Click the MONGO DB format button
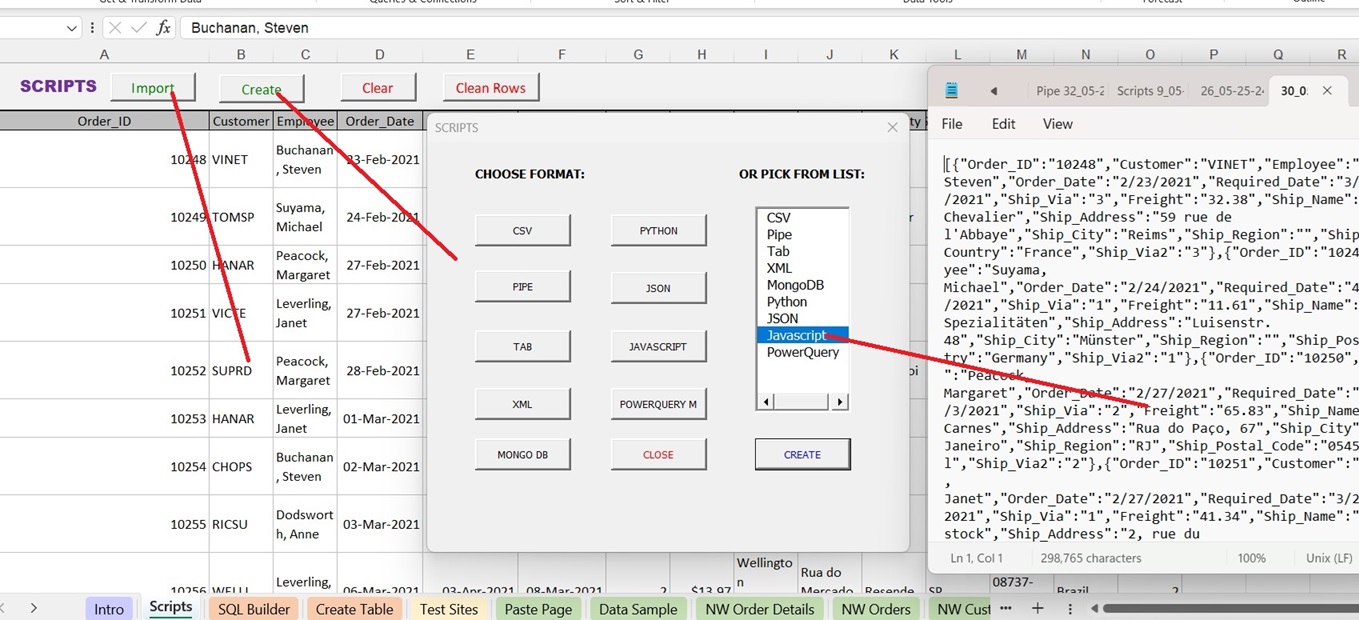Viewport: 1359px width, 620px height. [522, 454]
